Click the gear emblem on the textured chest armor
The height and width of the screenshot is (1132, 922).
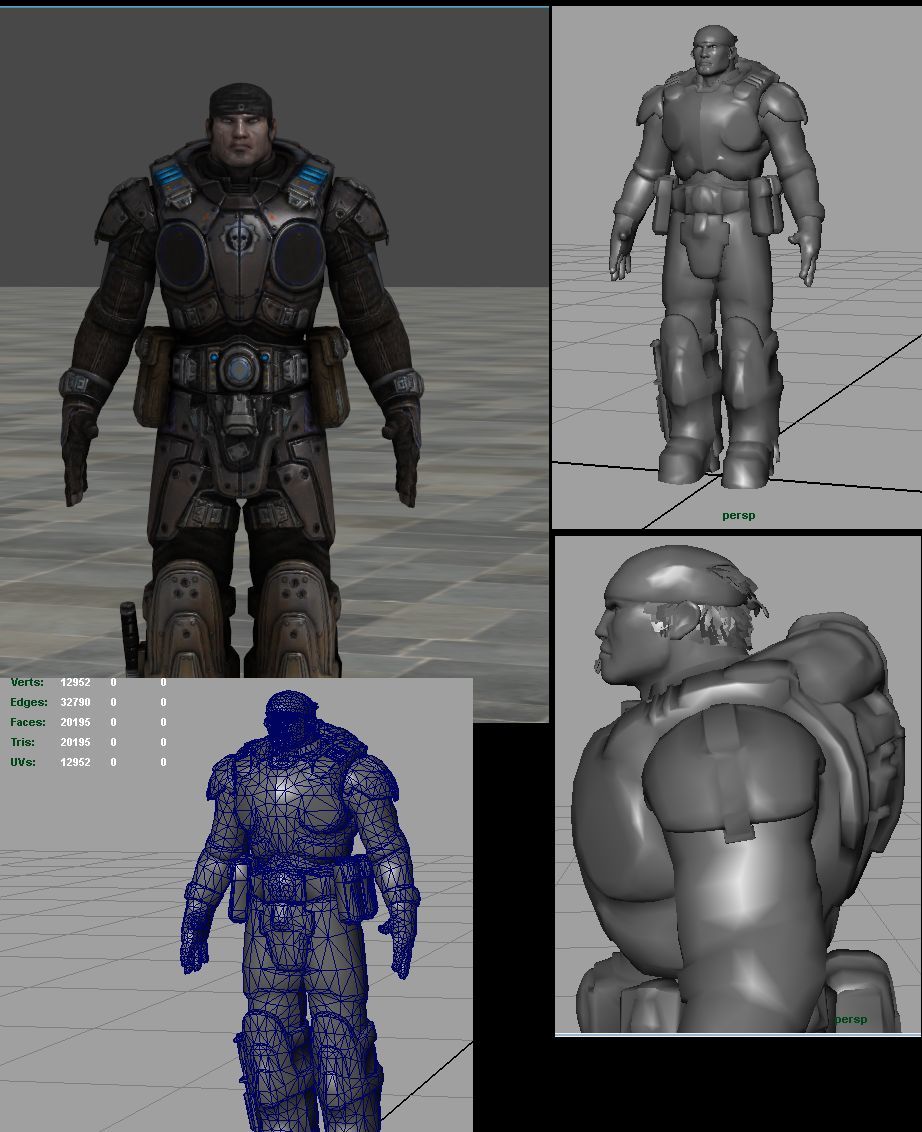[240, 238]
